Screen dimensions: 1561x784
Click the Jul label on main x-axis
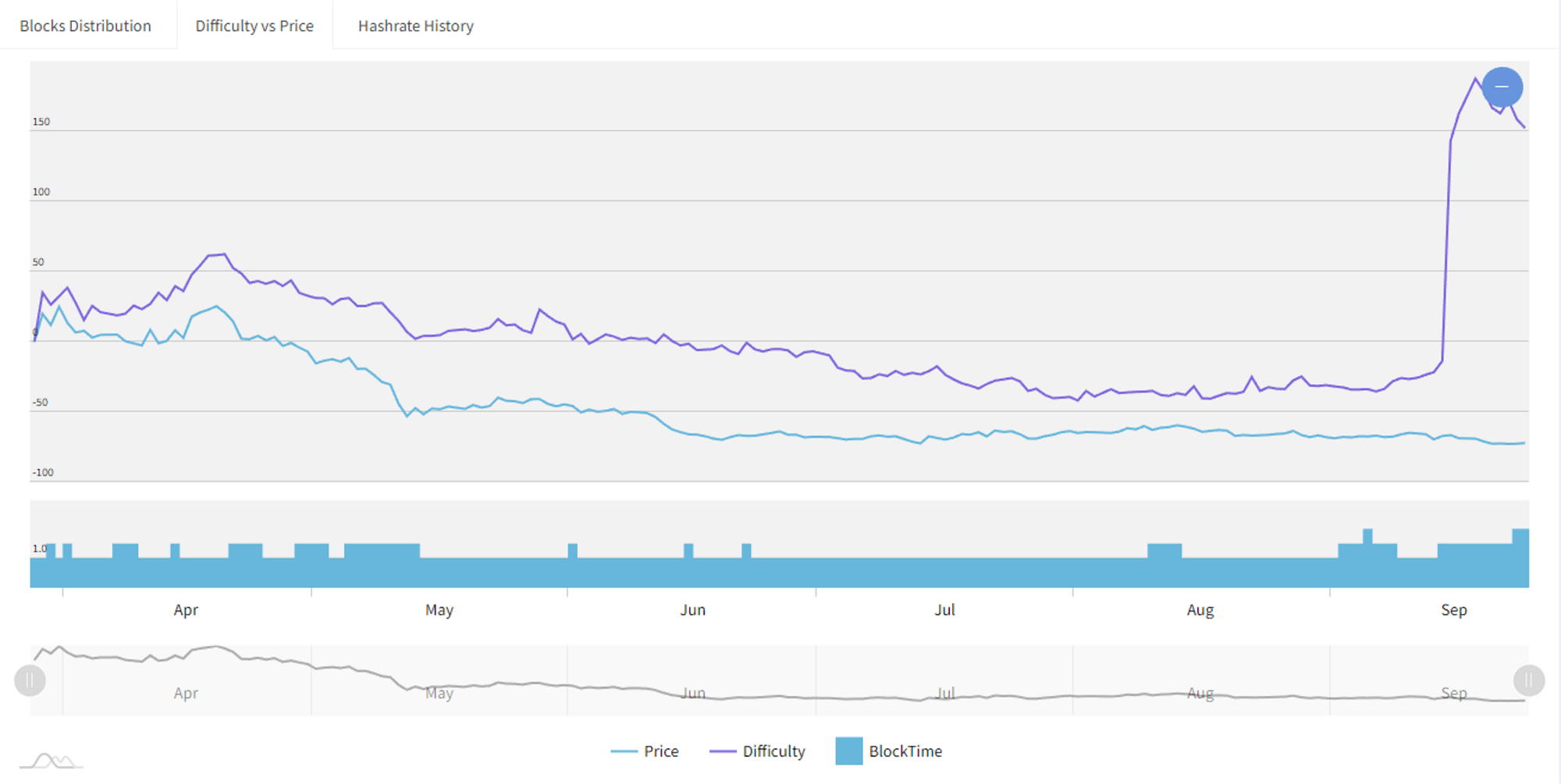point(944,610)
